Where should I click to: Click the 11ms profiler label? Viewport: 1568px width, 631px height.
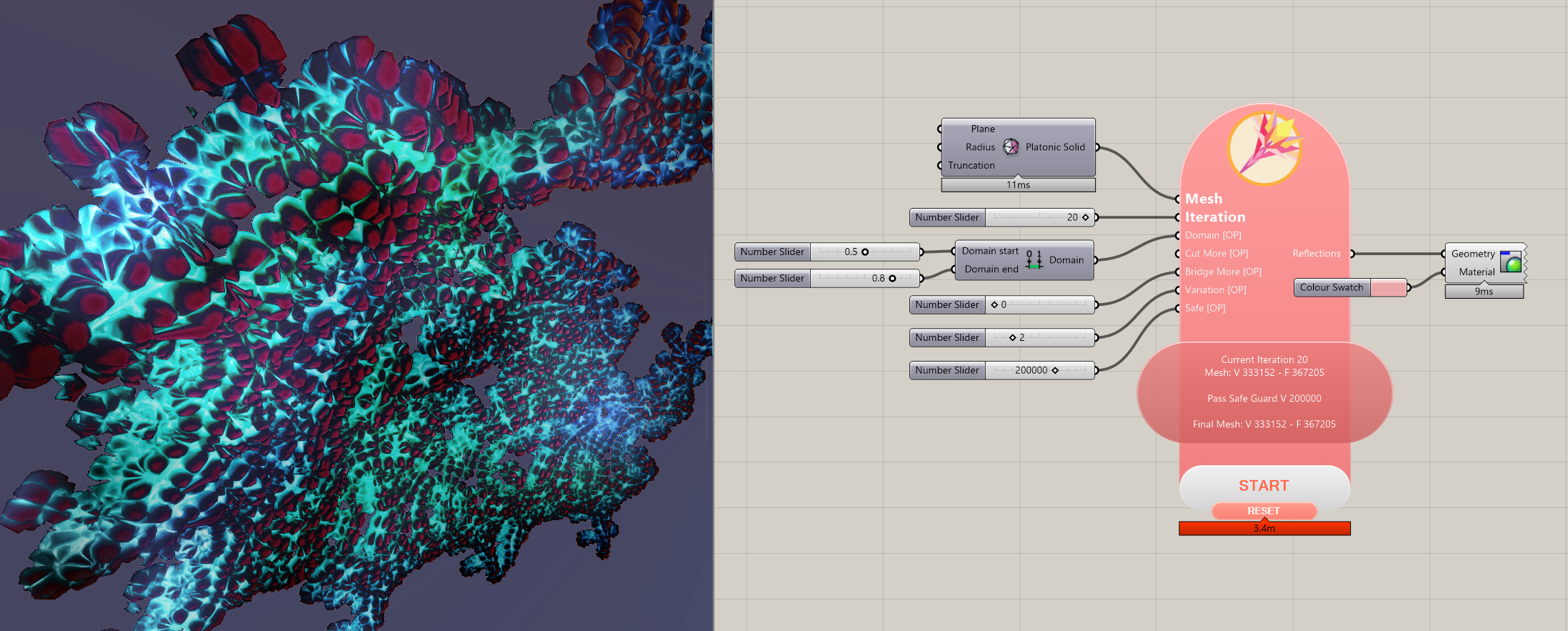pyautogui.click(x=1018, y=185)
